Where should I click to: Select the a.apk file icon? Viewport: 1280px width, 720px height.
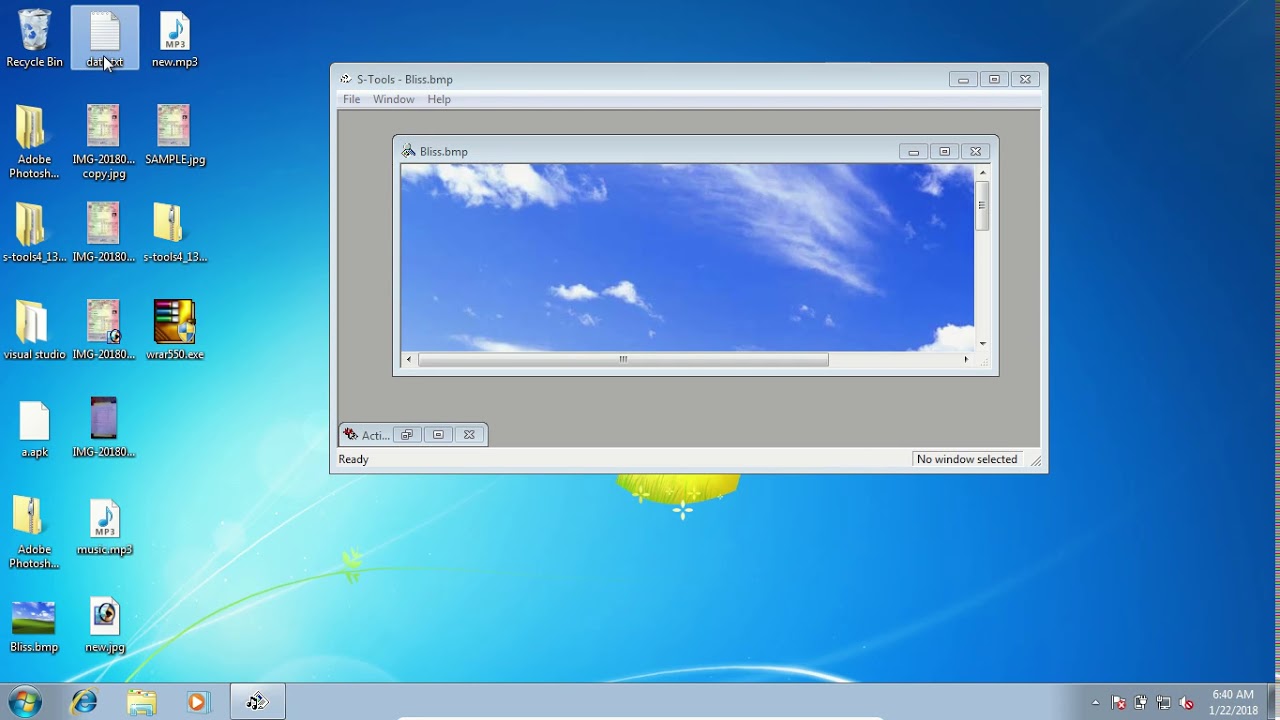click(34, 428)
